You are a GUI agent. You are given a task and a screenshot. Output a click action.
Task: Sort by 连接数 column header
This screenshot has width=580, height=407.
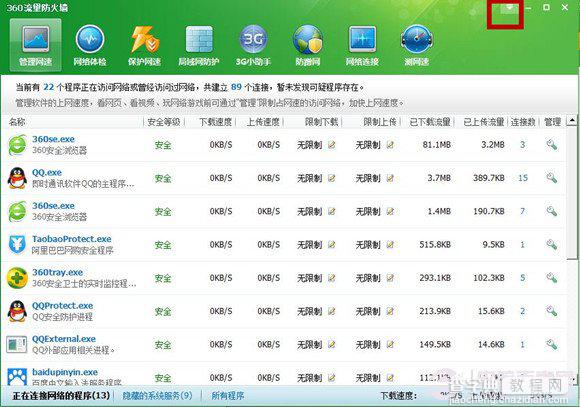pos(523,122)
